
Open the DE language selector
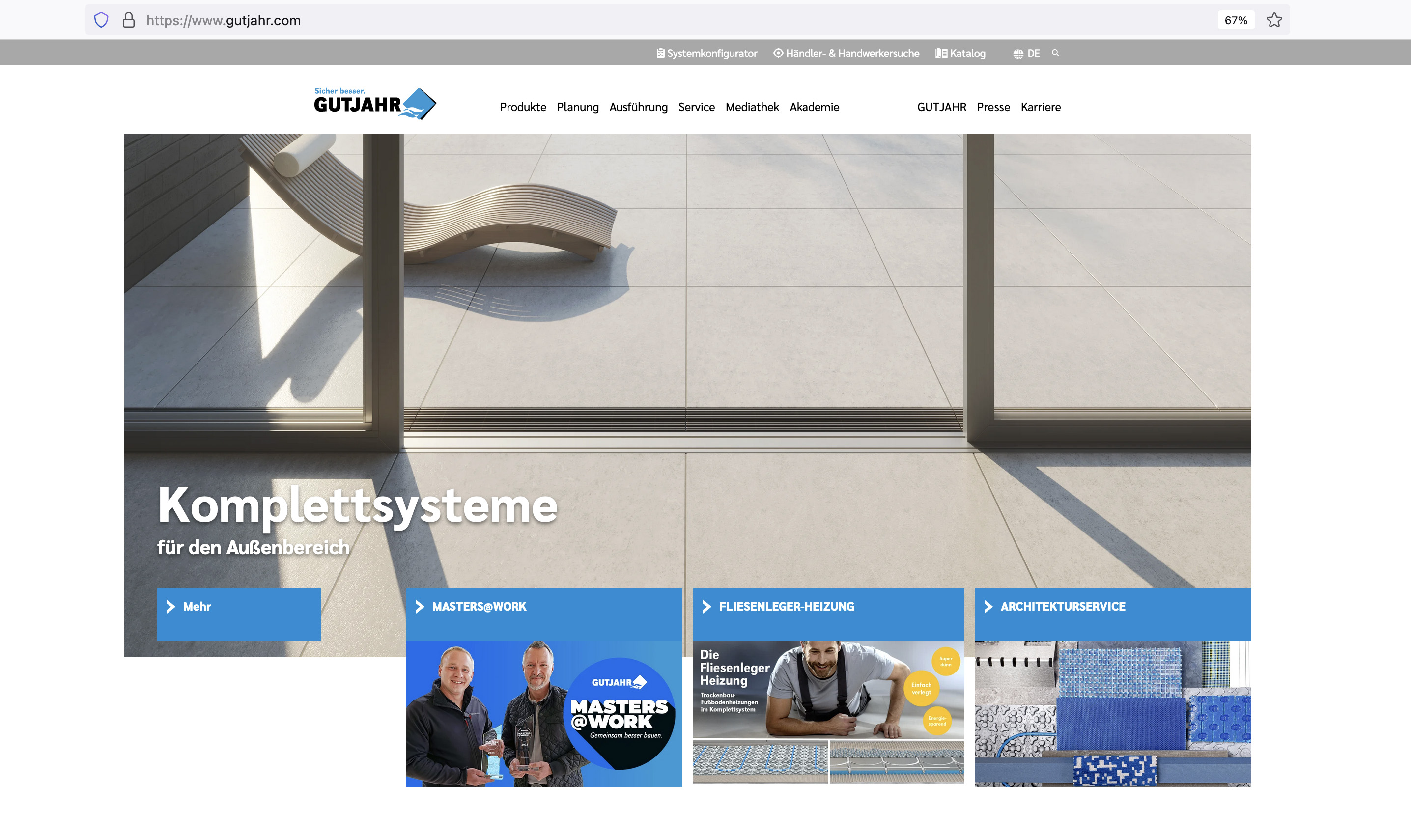click(x=1034, y=53)
